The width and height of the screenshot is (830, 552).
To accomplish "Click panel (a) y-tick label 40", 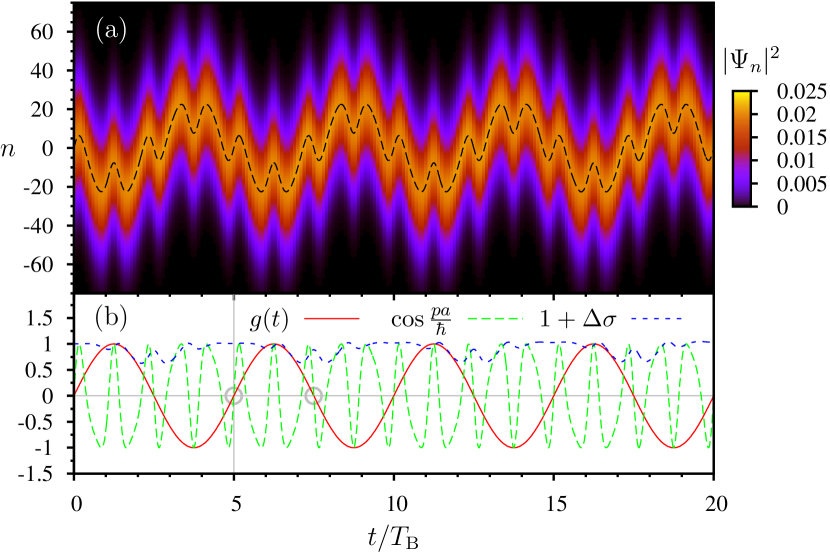I will coord(42,70).
